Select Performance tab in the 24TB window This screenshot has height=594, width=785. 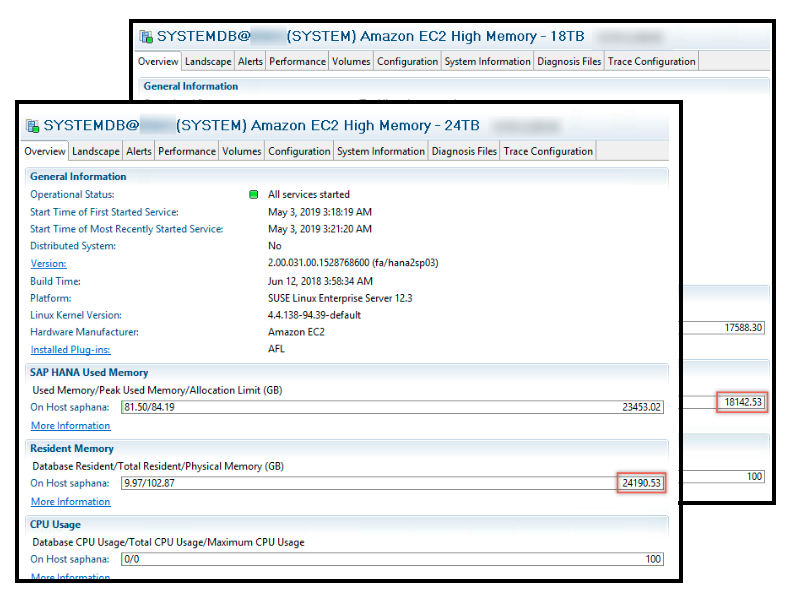[187, 152]
